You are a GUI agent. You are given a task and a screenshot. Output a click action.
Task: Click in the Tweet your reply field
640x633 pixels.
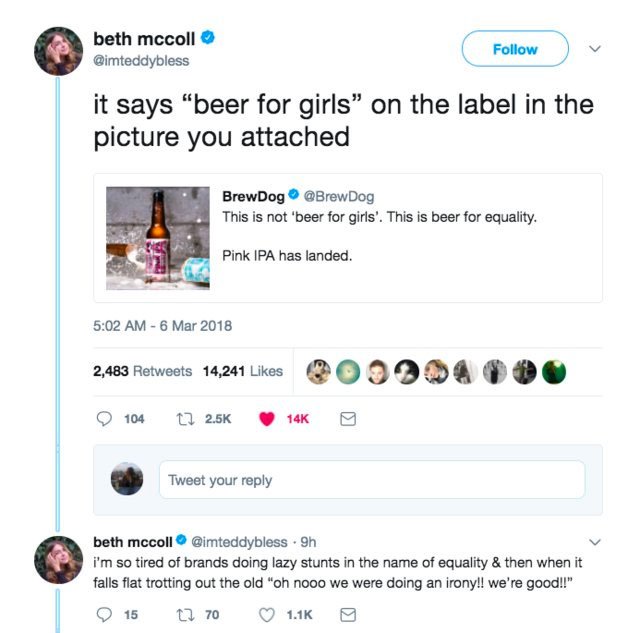click(371, 480)
